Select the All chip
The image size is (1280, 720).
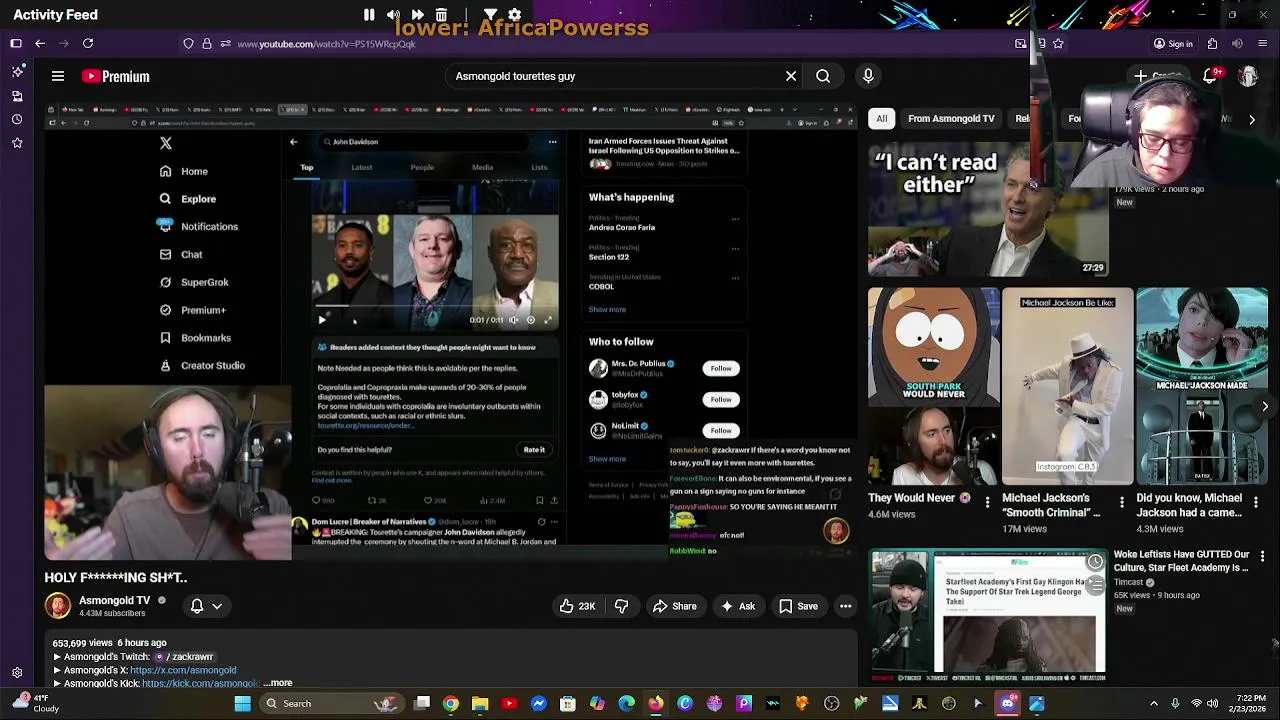(x=881, y=119)
